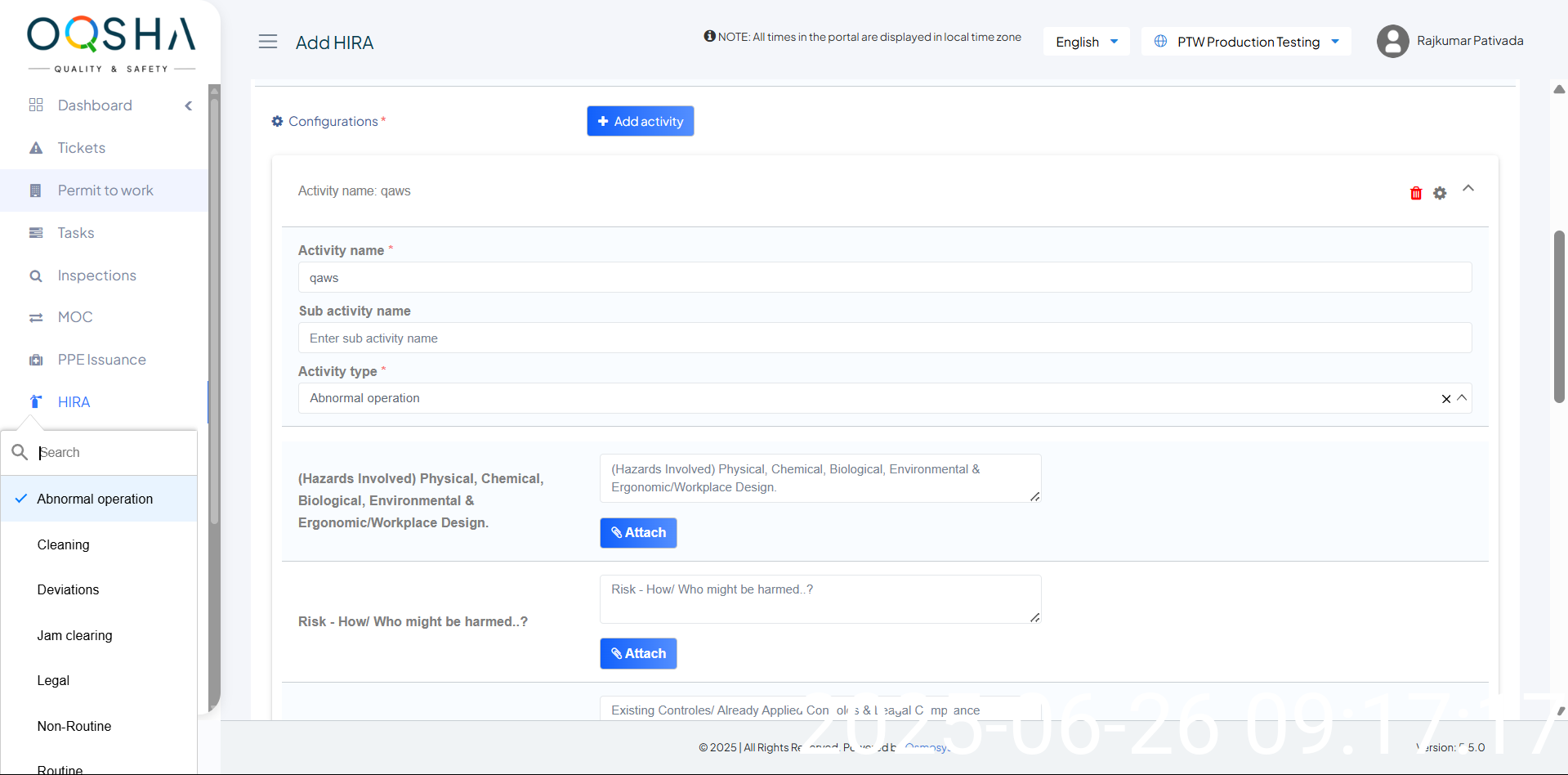This screenshot has width=1568, height=775.
Task: Collapse the Activity type dropdown arrow
Action: [1462, 398]
